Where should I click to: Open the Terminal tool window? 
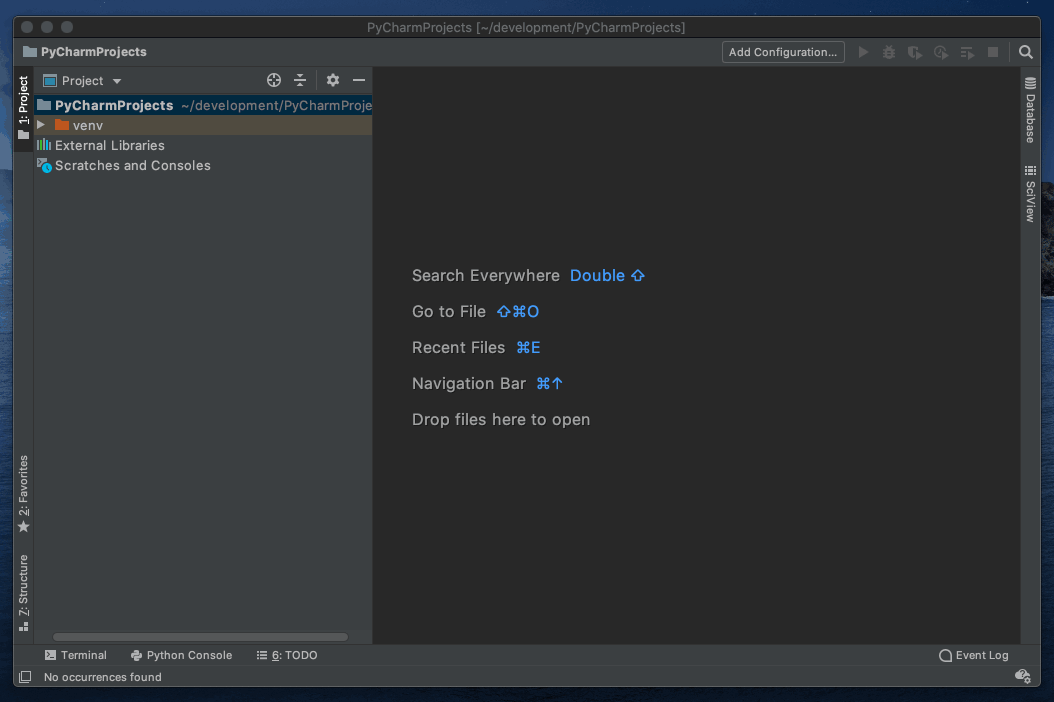tap(75, 655)
